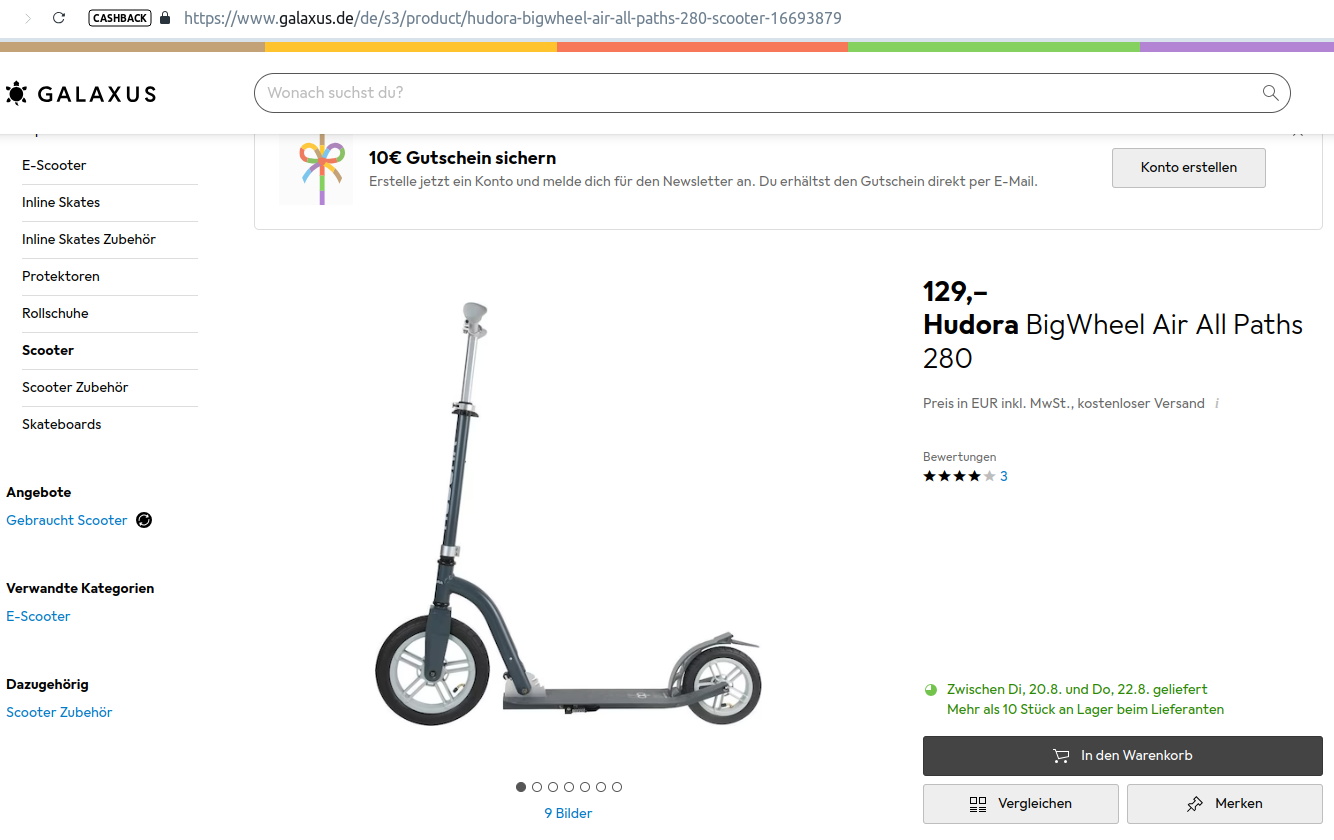The height and width of the screenshot is (840, 1334).
Task: Click the Vergleichen button
Action: click(1020, 804)
